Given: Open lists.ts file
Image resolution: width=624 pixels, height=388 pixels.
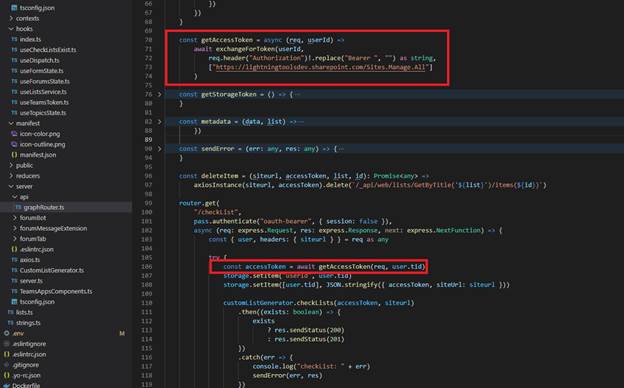Looking at the screenshot, I should click(24, 312).
